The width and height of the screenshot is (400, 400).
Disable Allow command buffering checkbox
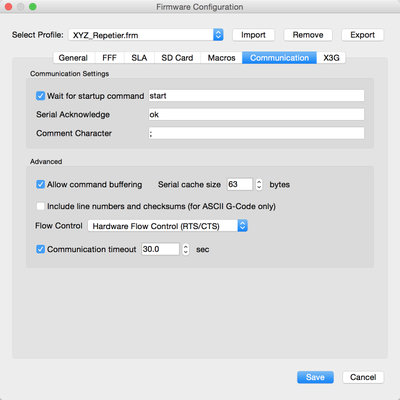40,184
